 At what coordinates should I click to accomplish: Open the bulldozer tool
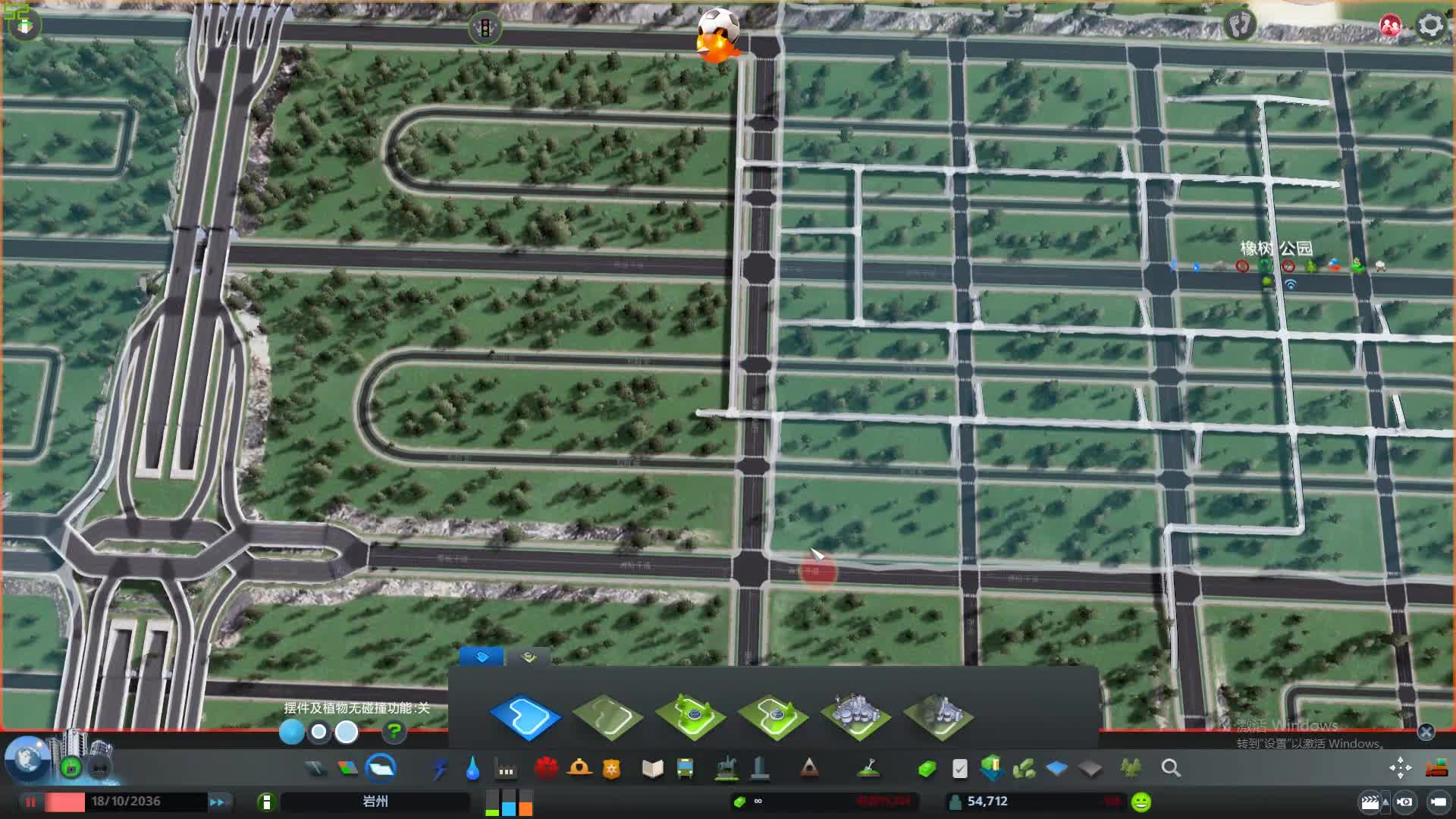click(x=1436, y=769)
